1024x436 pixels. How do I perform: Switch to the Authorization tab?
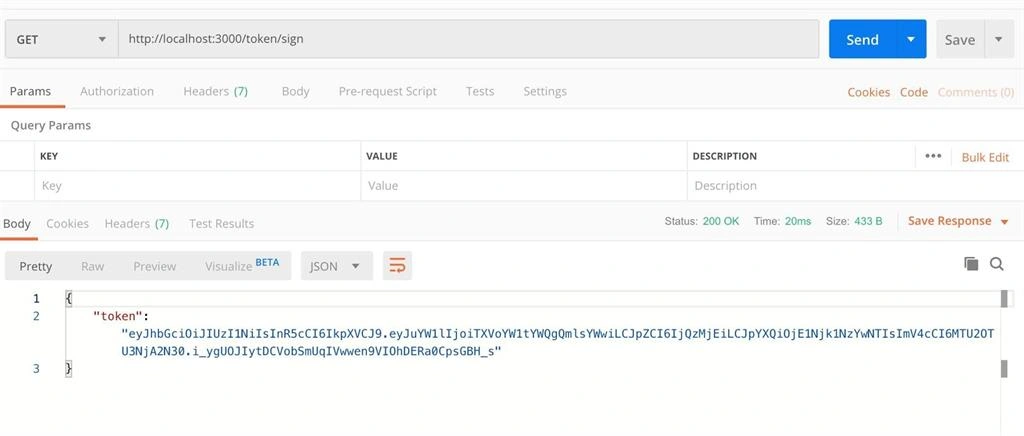click(x=117, y=91)
